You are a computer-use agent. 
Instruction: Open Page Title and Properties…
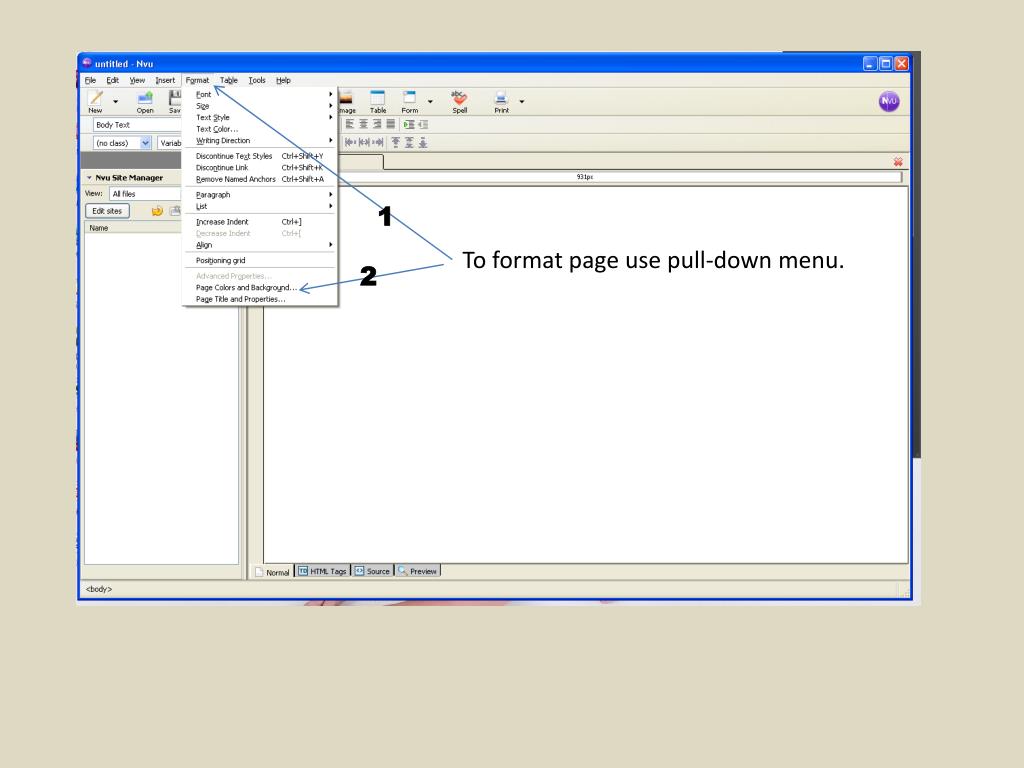[x=261, y=299]
